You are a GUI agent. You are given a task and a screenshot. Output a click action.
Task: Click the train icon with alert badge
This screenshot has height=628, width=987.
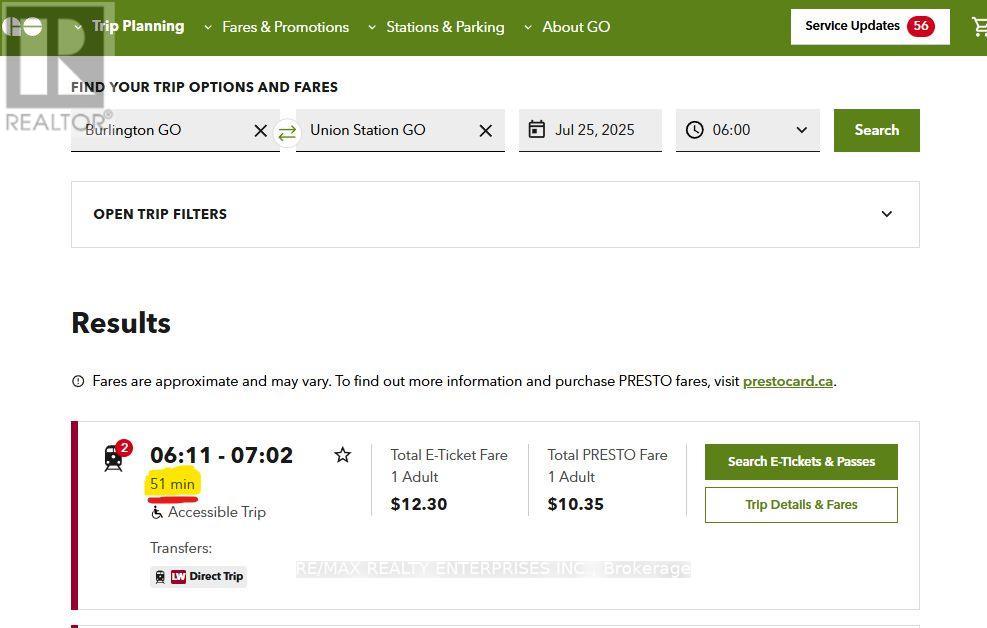[x=117, y=456]
